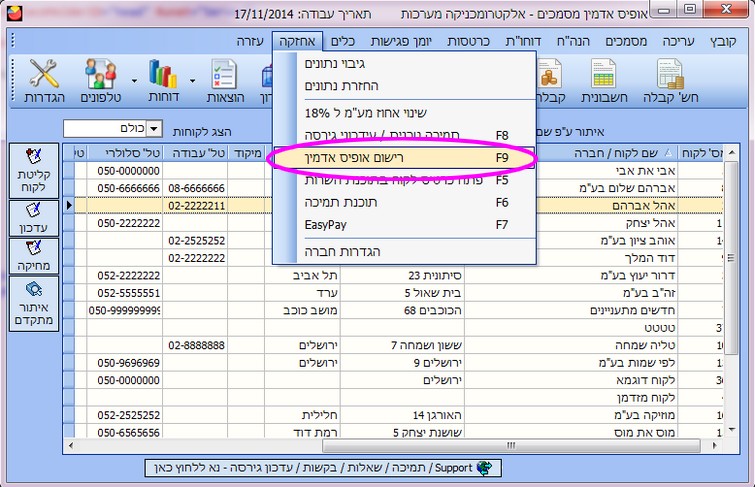Click the עדכון update button

pos(34,218)
